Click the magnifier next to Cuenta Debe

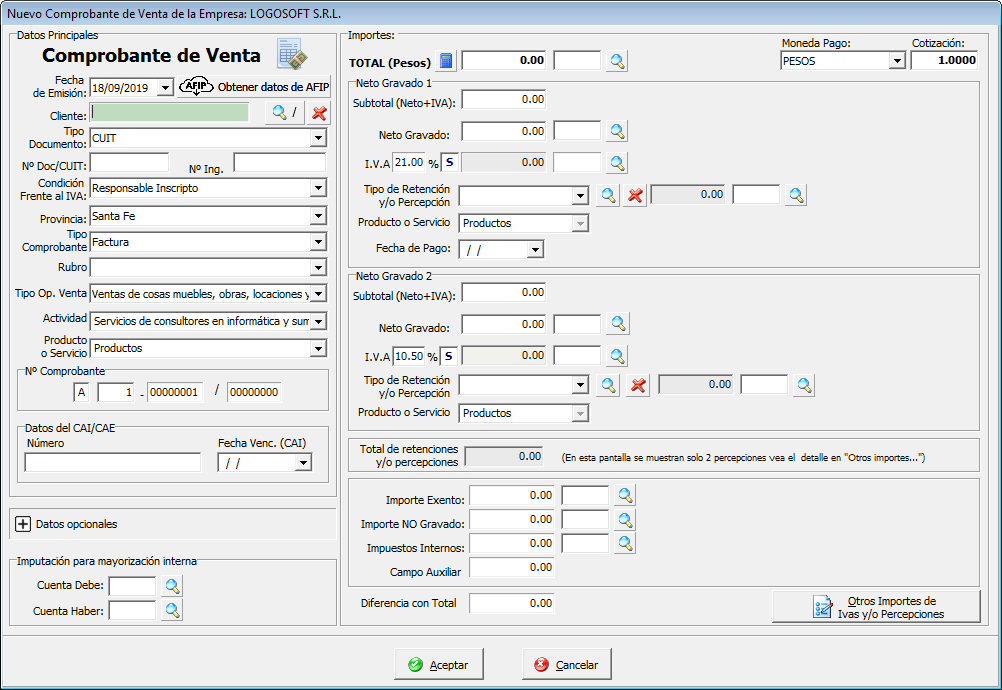172,586
